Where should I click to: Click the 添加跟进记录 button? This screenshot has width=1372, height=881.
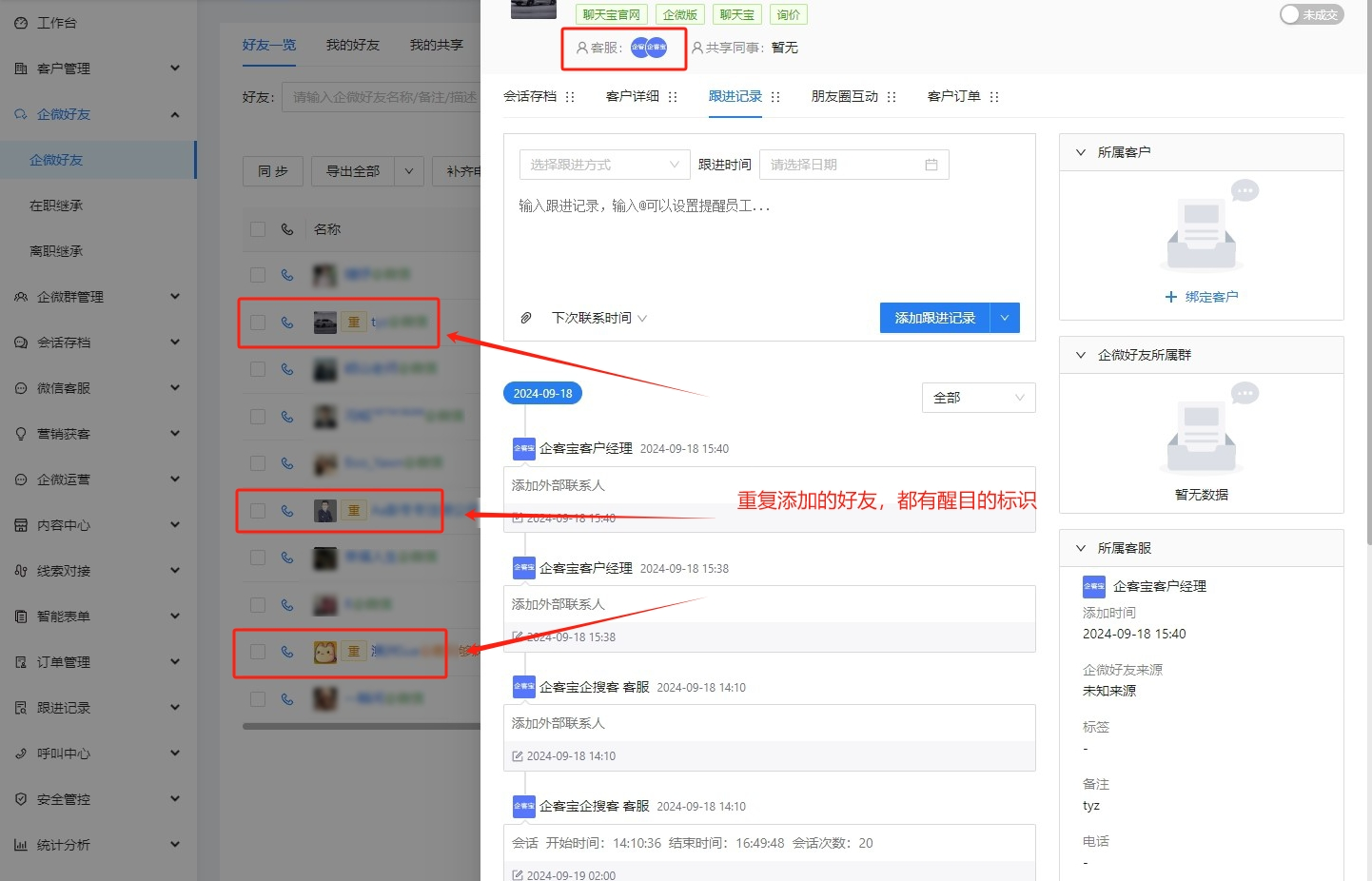click(935, 318)
